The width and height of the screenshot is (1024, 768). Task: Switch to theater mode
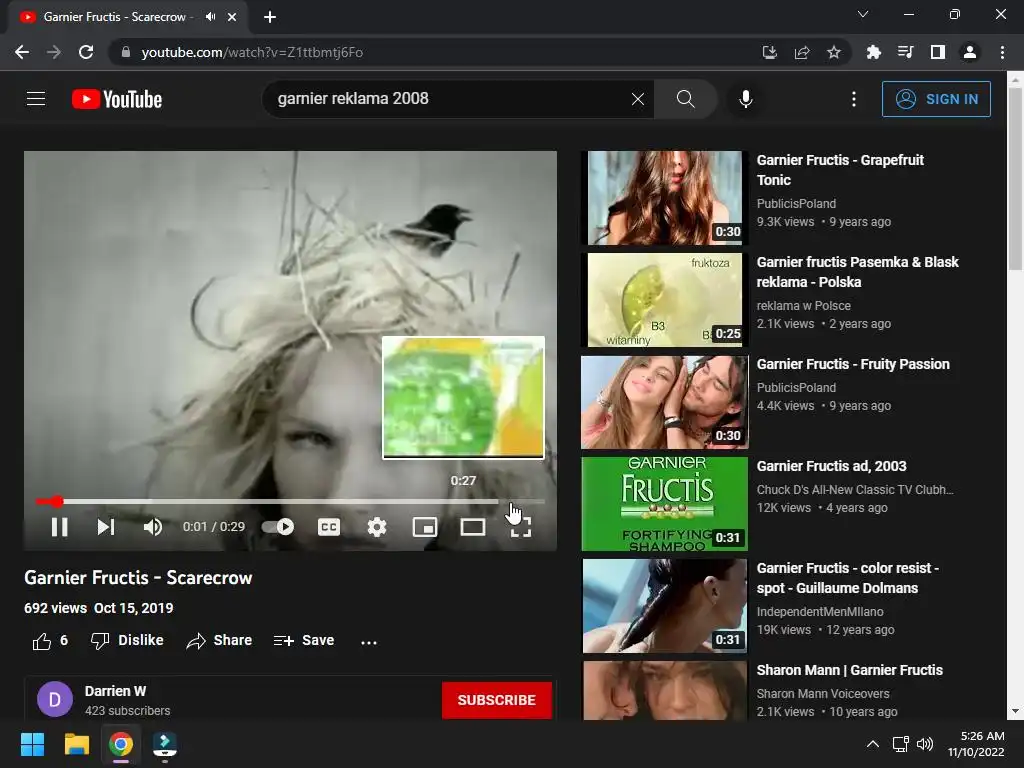(x=472, y=527)
